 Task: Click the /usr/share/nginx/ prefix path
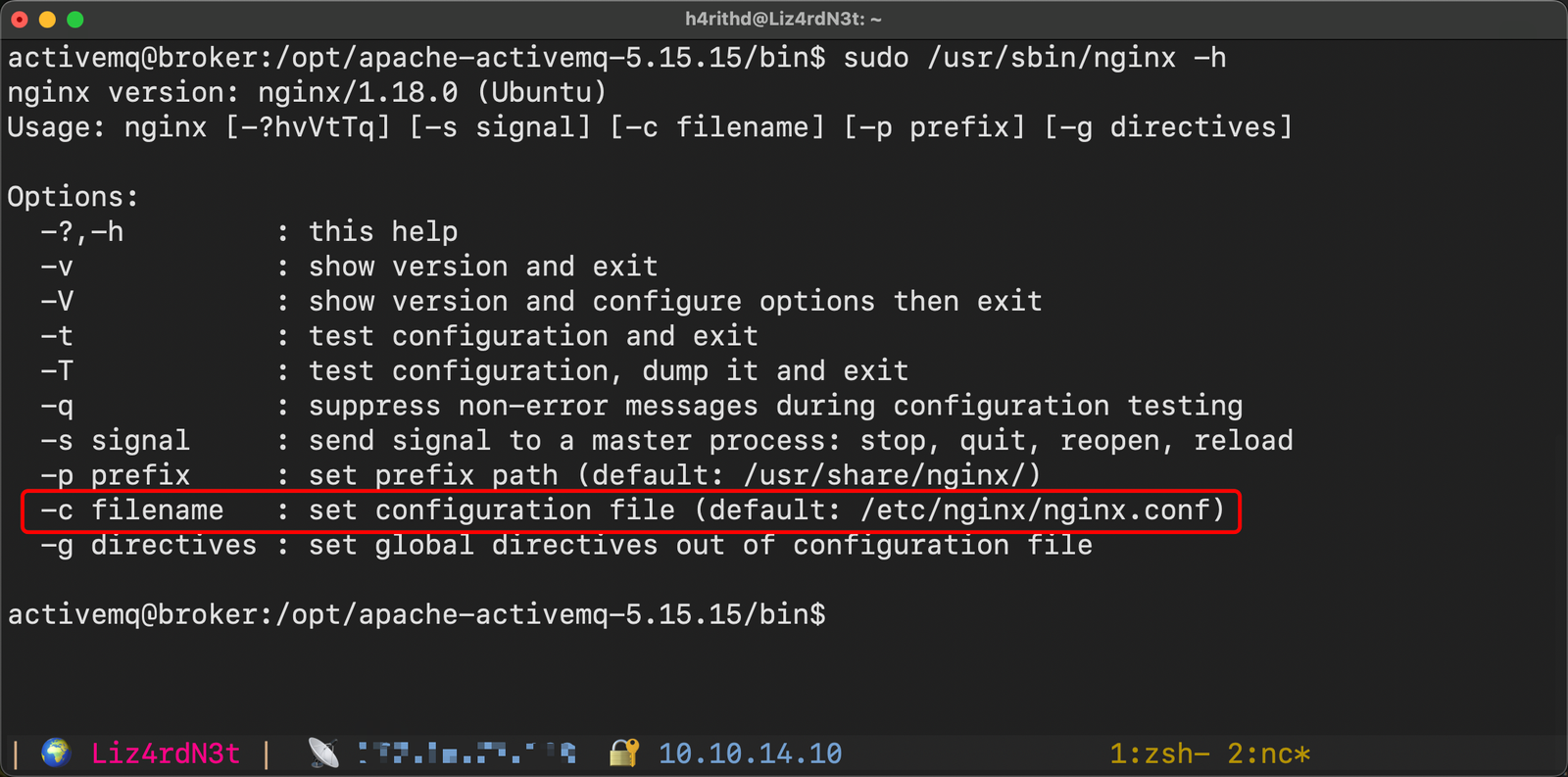point(891,476)
